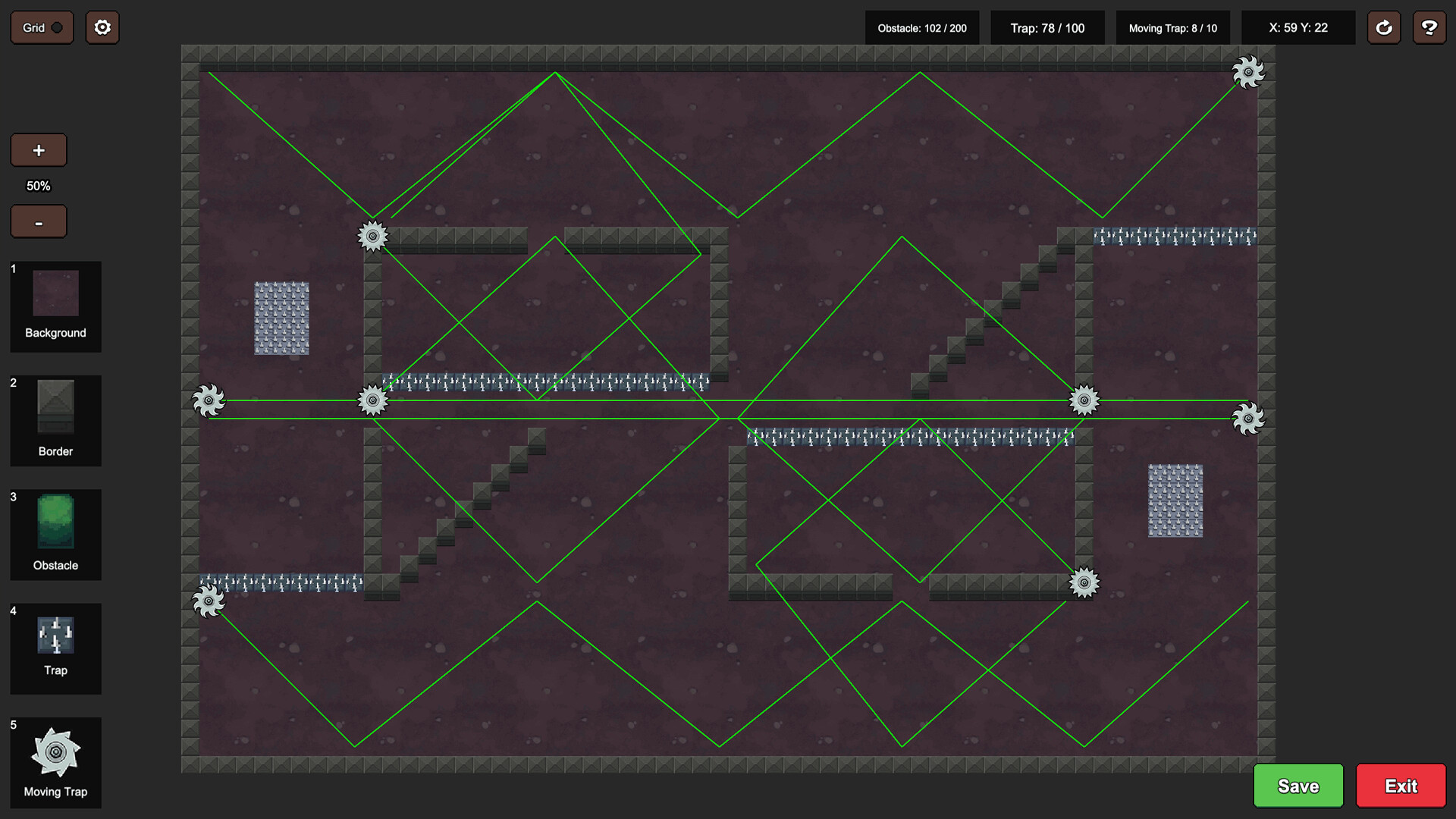Select the Border tile tool

[55, 421]
